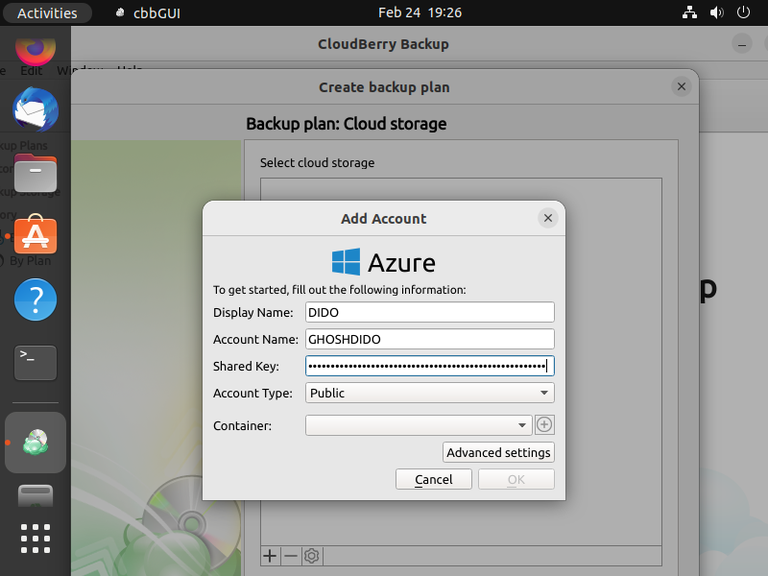Open Thunderbird Mail from the dock

pos(35,109)
